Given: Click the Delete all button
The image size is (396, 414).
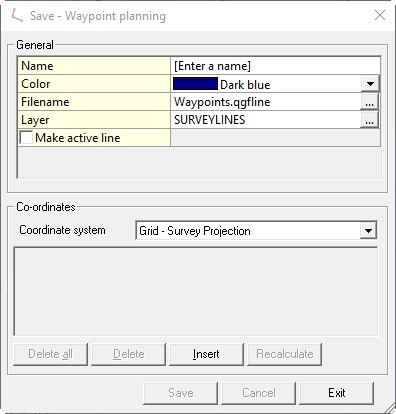Looking at the screenshot, I should coord(50,354).
